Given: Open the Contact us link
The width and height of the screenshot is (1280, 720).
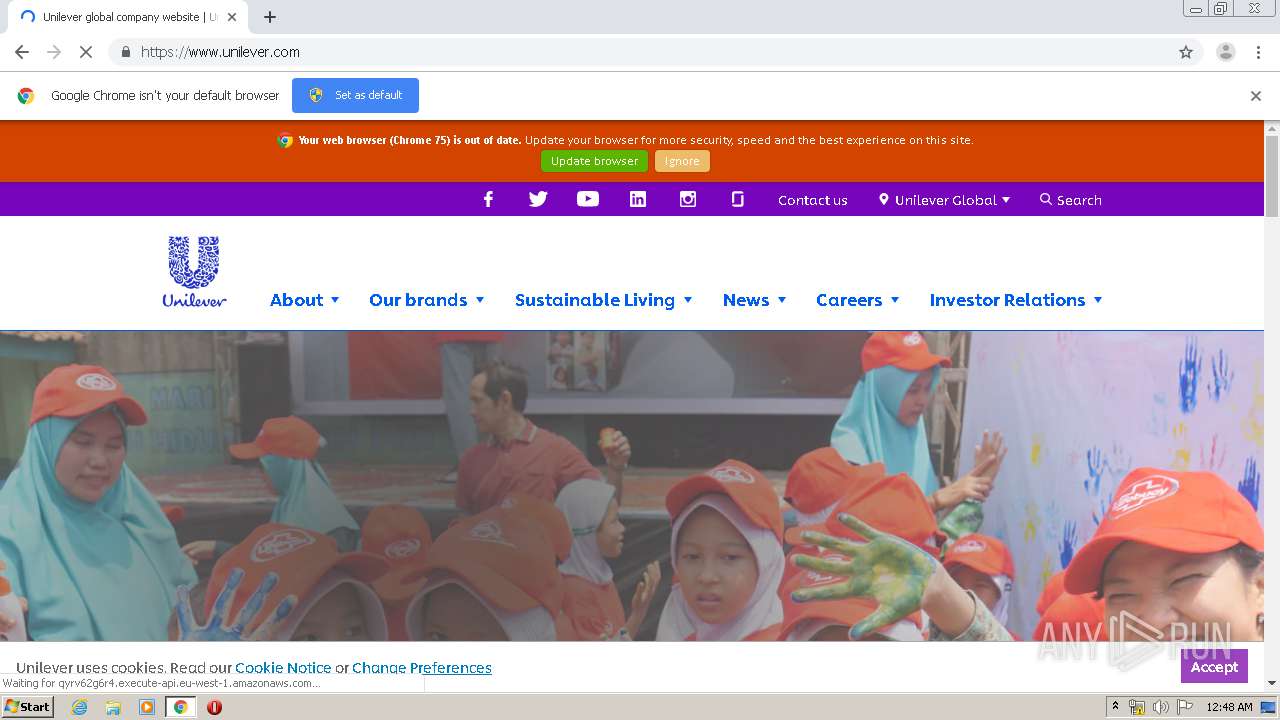Looking at the screenshot, I should click(x=813, y=200).
